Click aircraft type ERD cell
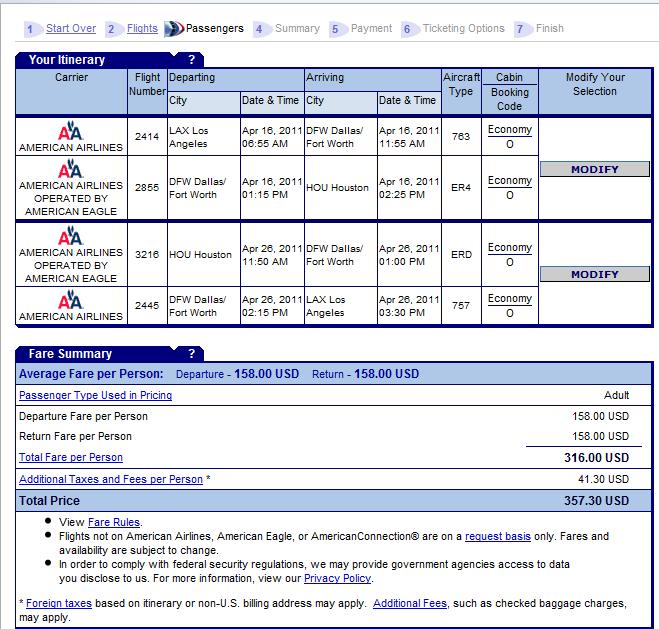 coord(461,255)
